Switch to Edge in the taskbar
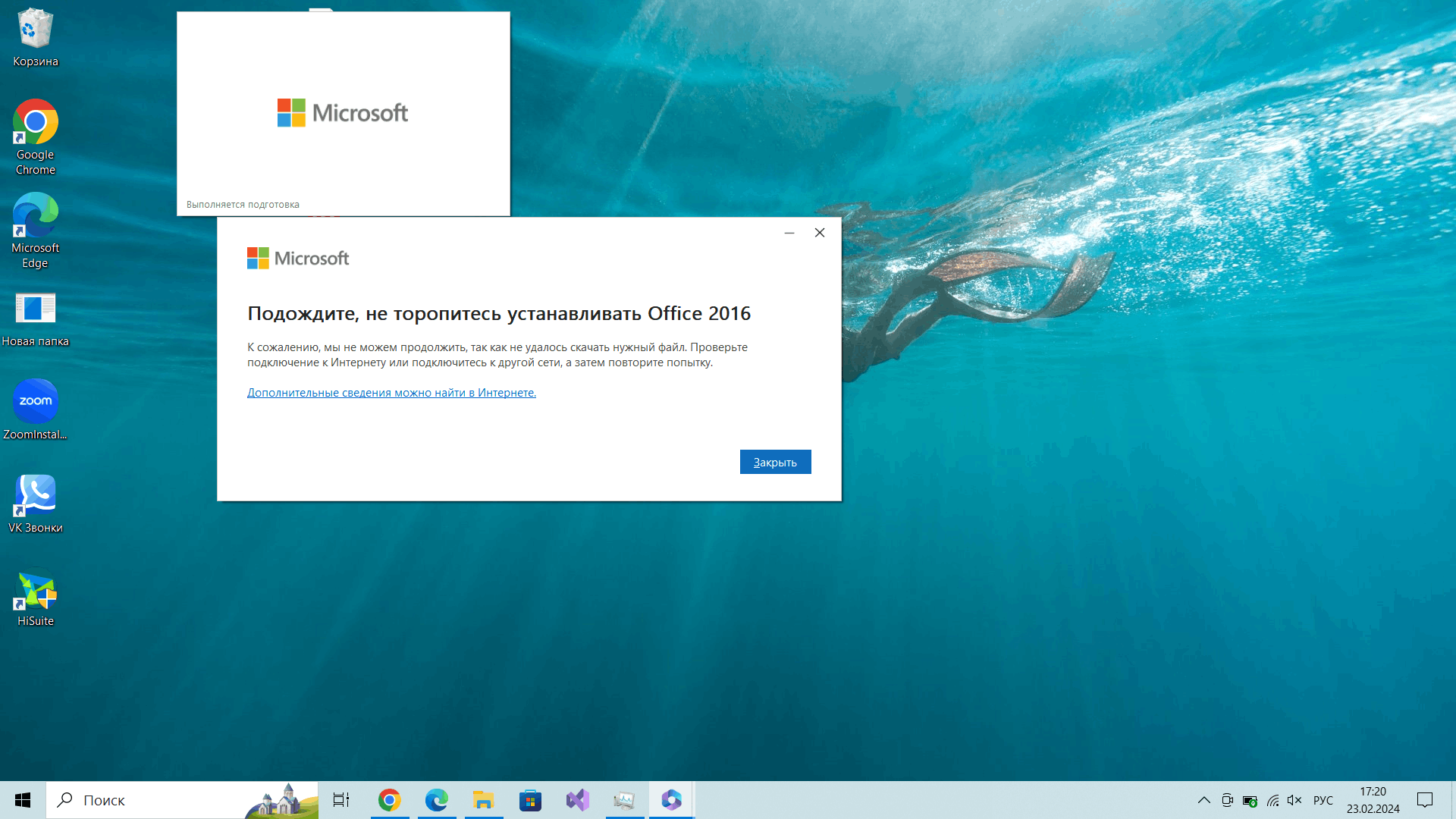 (x=437, y=800)
